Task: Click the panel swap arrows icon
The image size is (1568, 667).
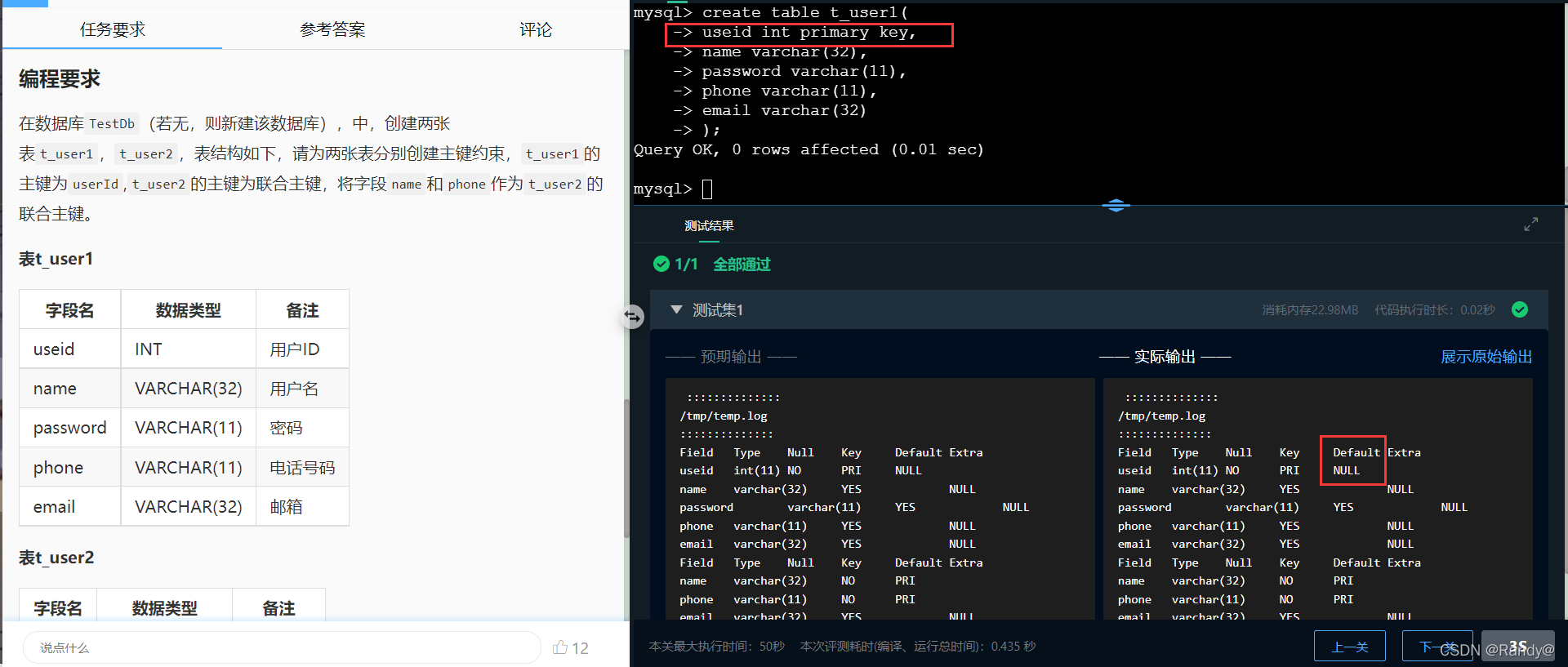Action: 633,316
